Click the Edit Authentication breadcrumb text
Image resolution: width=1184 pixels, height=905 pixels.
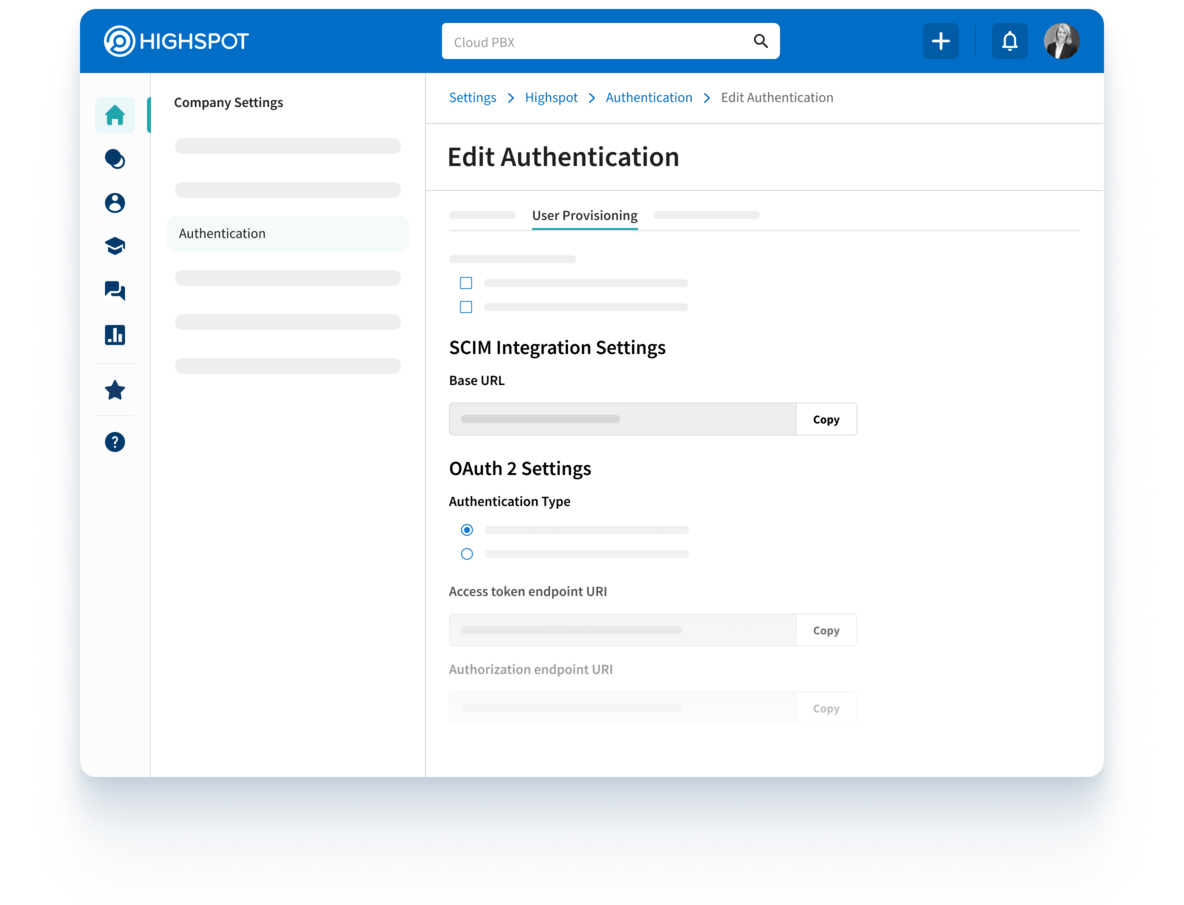click(x=777, y=97)
